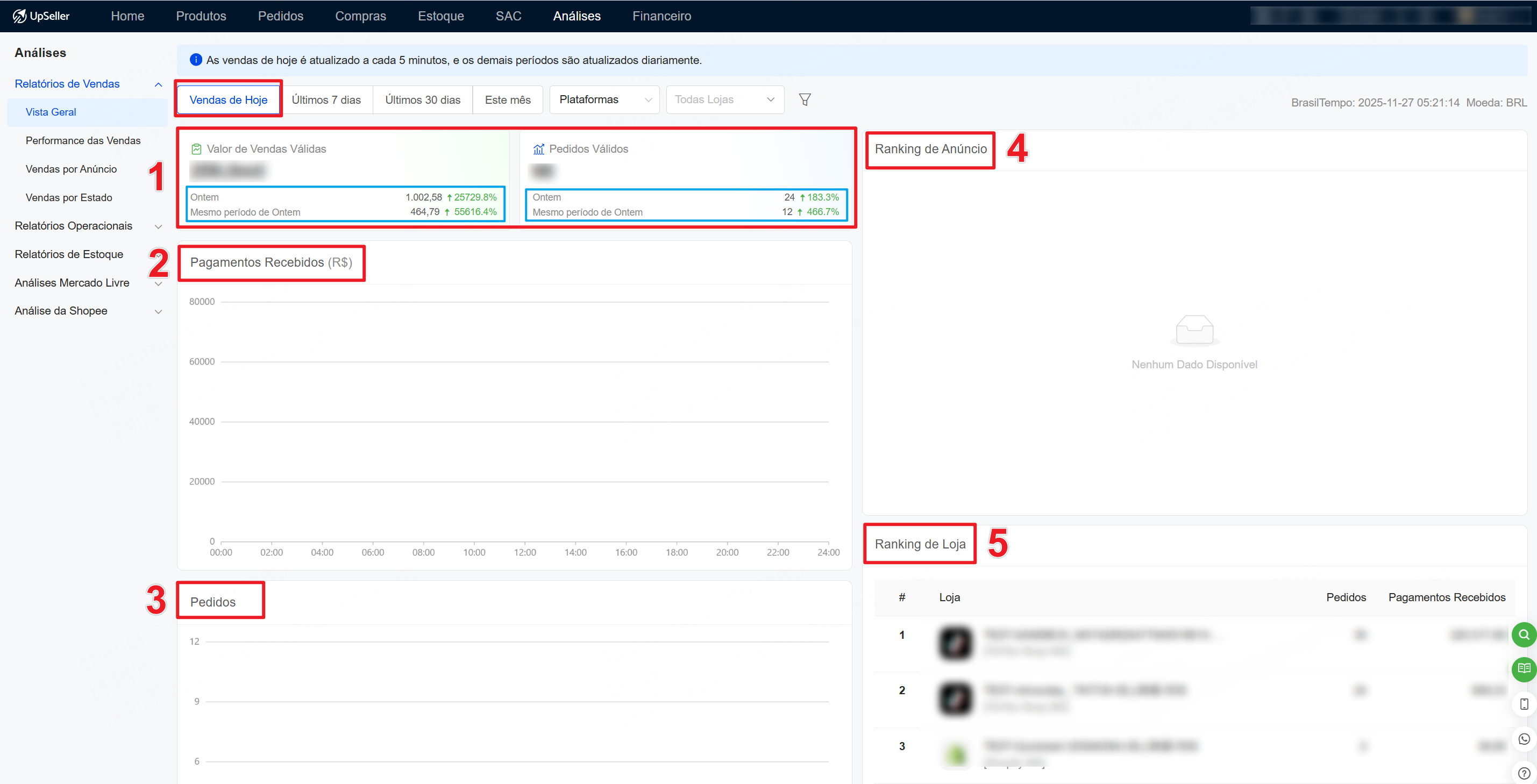Select the Este mês tab

pyautogui.click(x=507, y=99)
